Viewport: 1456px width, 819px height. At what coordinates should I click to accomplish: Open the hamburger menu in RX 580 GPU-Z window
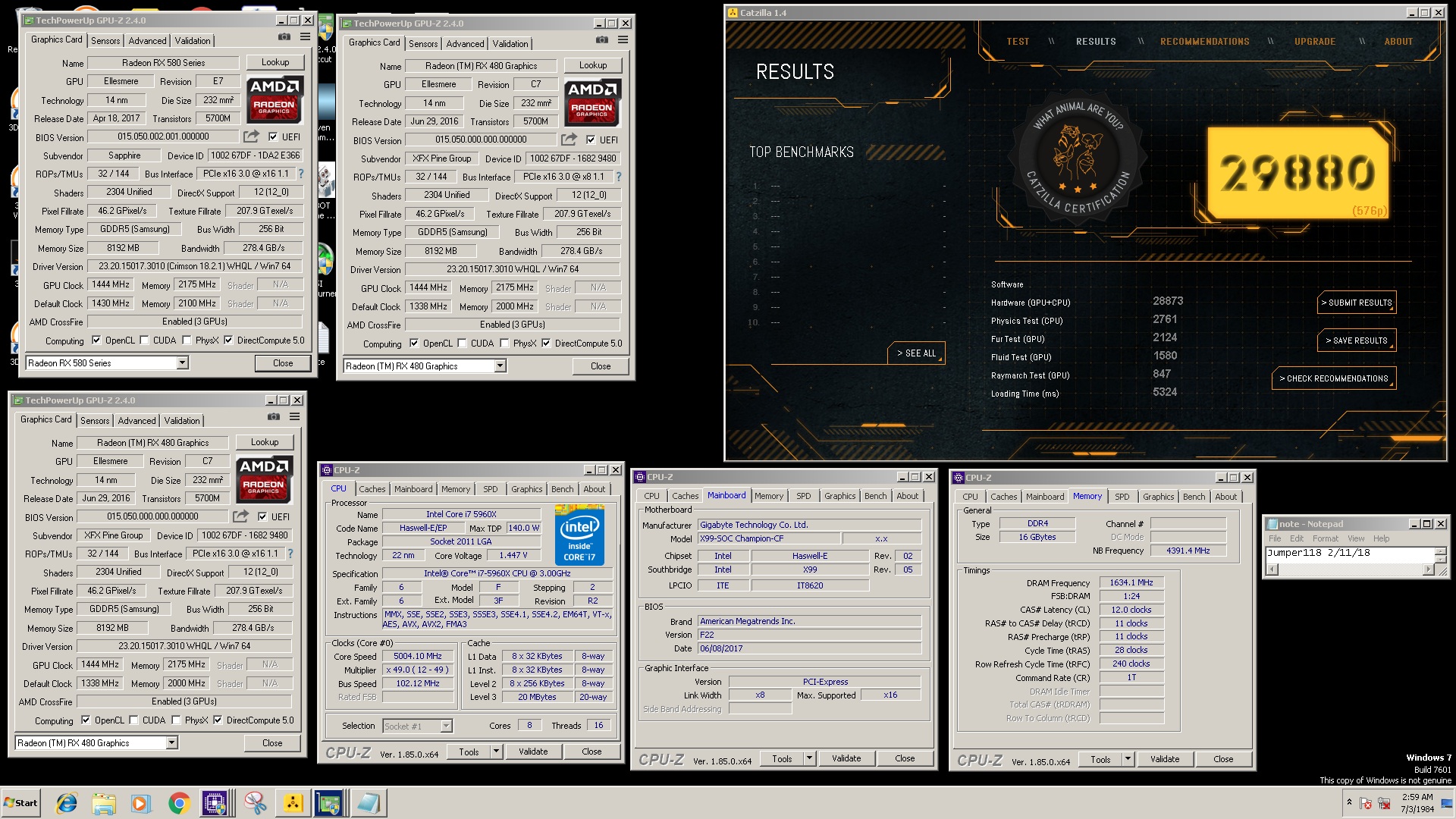[x=305, y=37]
